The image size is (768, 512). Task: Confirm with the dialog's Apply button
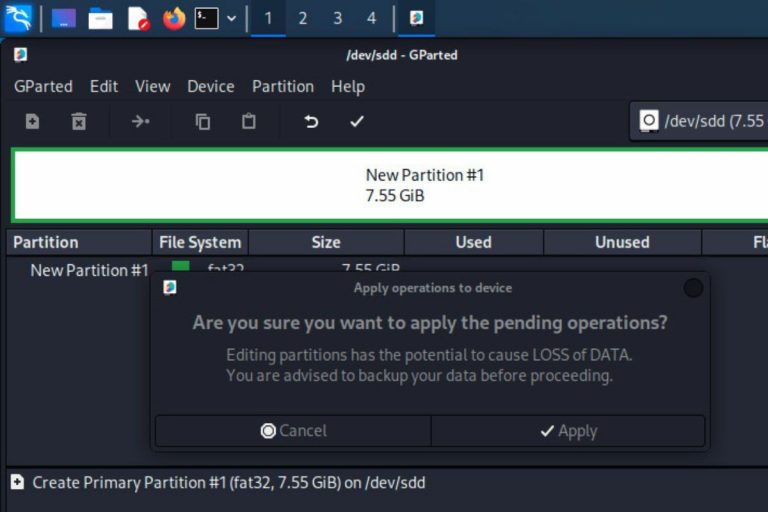[x=568, y=431]
